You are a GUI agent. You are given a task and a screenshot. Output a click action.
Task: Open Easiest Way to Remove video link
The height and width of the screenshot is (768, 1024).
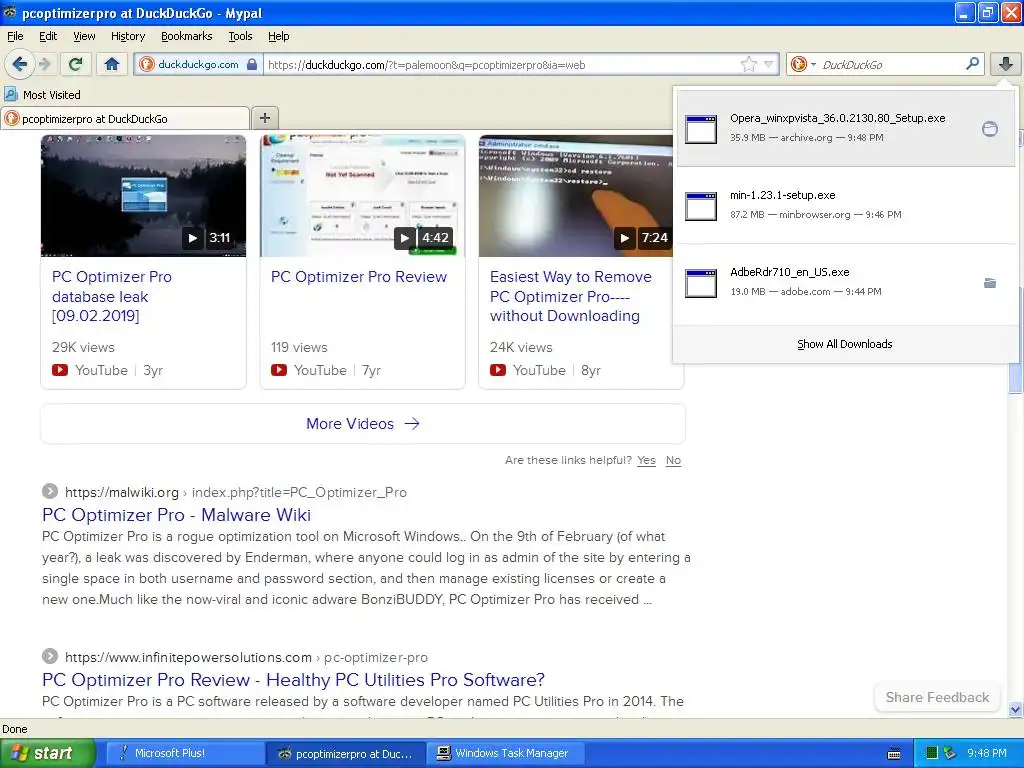(x=571, y=296)
